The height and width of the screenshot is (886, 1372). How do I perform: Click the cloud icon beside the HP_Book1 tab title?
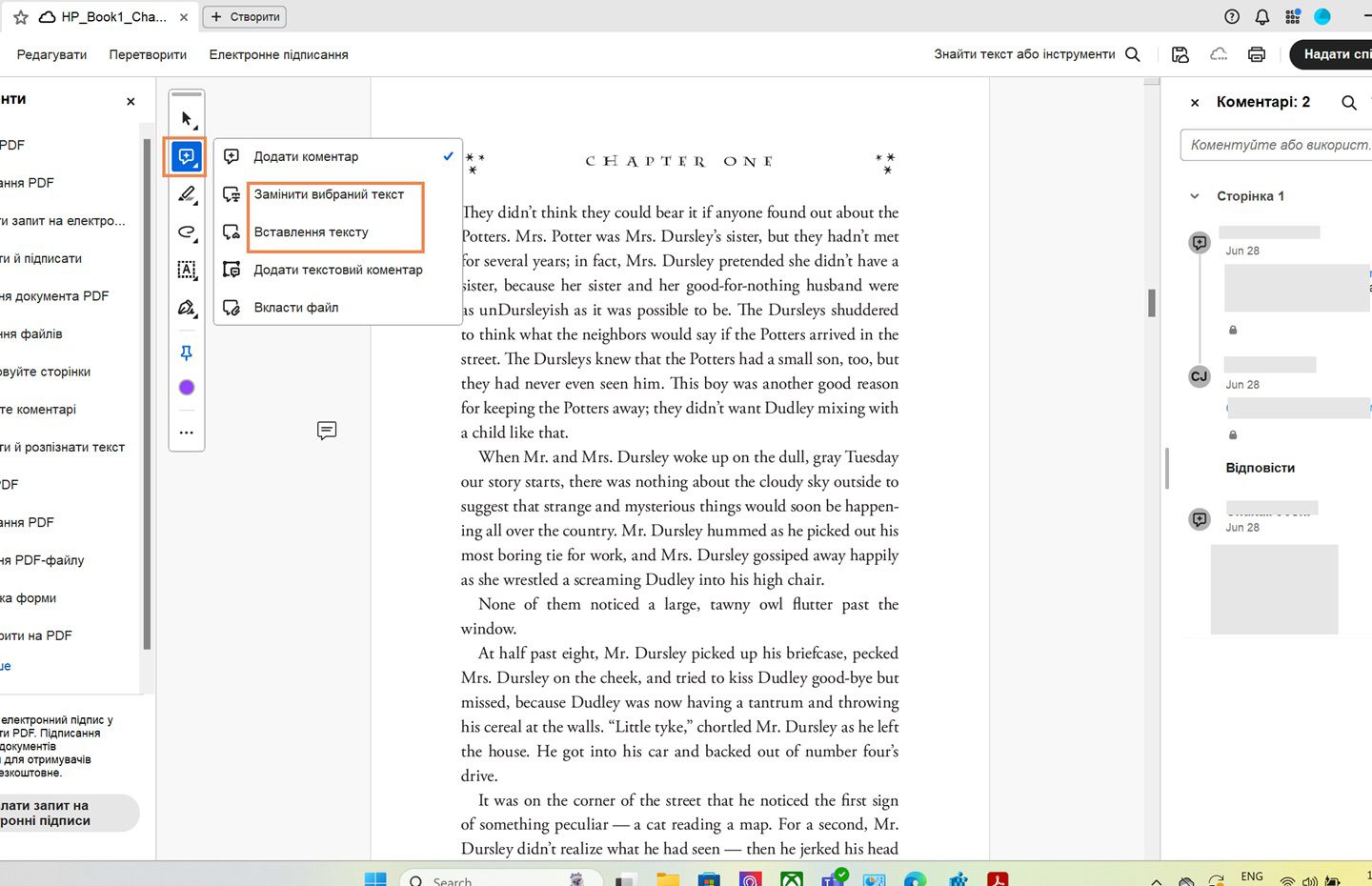[47, 17]
